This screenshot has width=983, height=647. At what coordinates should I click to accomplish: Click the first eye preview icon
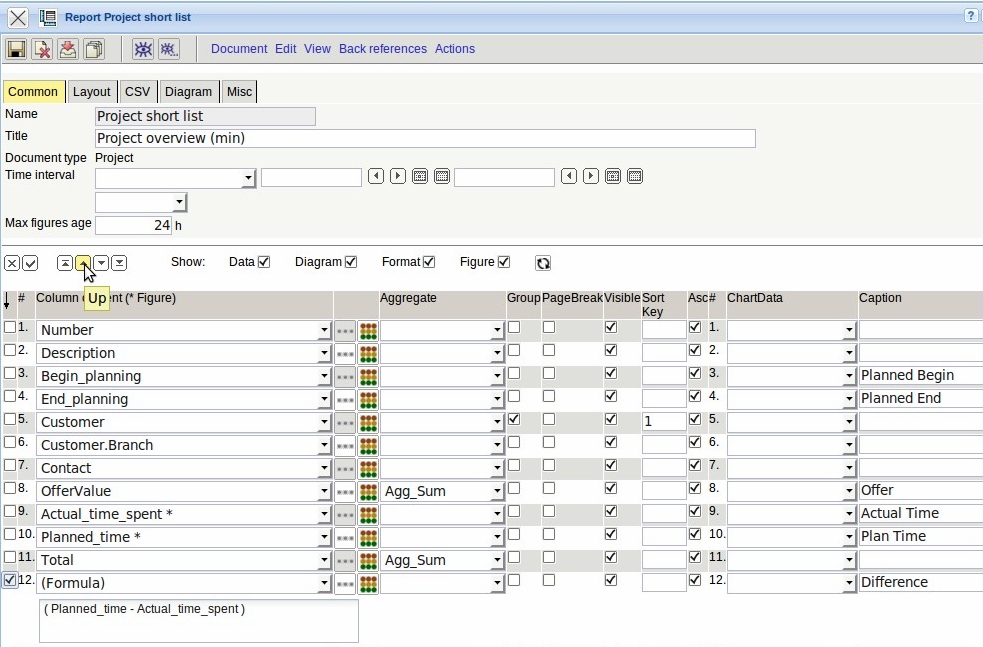pyautogui.click(x=143, y=49)
